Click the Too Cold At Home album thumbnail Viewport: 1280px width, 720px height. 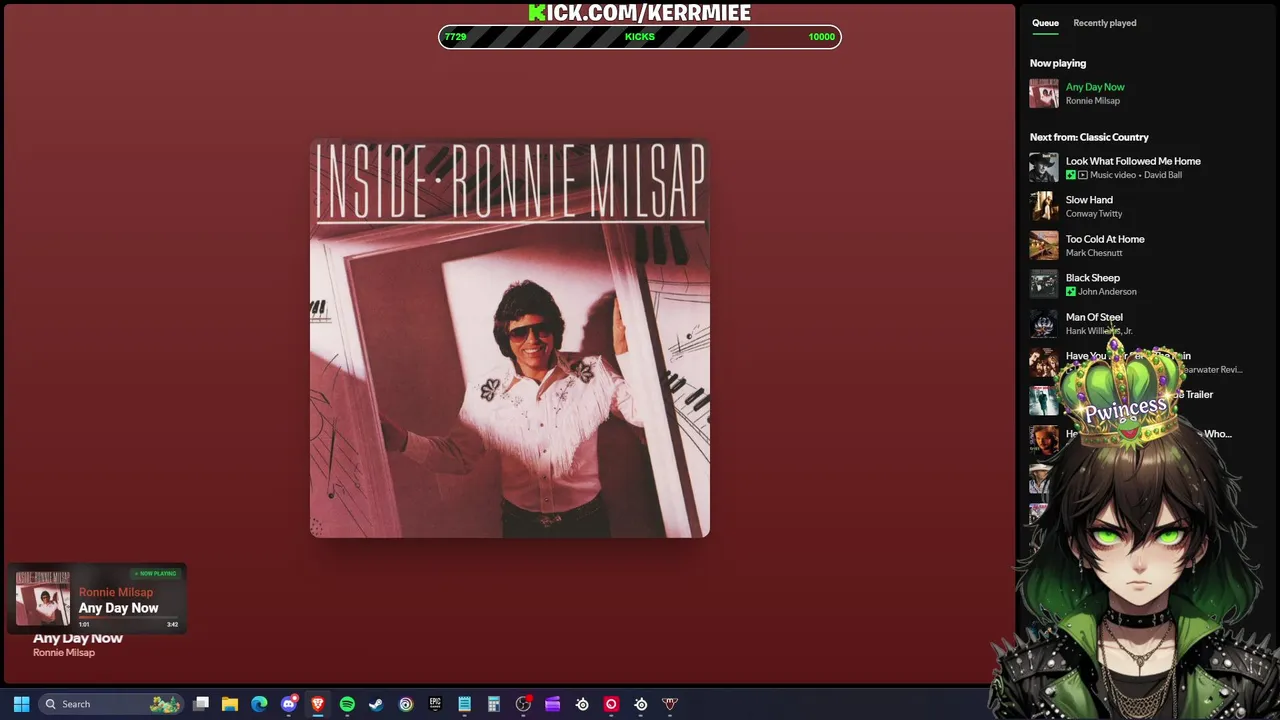pos(1044,245)
